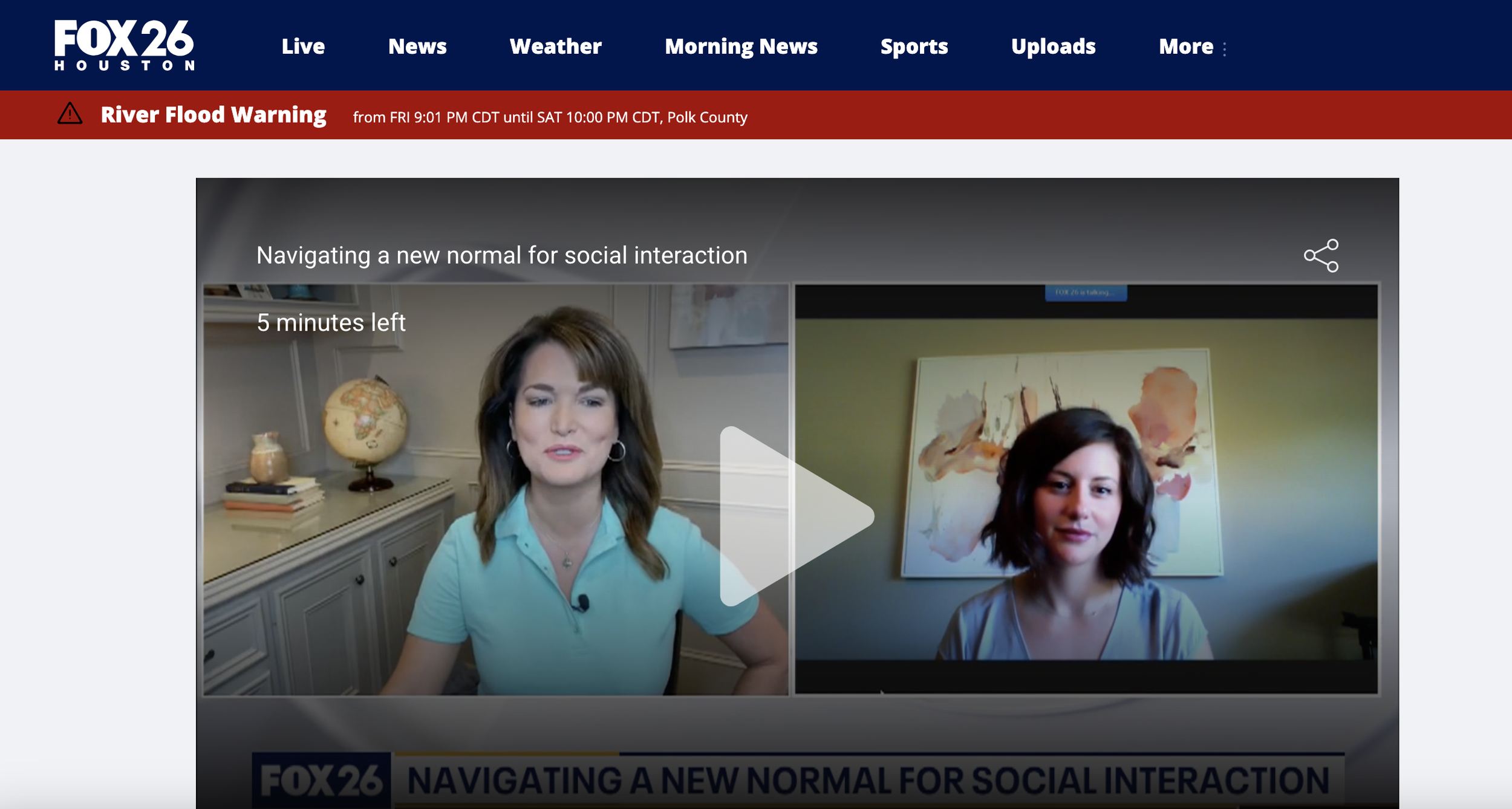Open the Uploads section
This screenshot has width=1512, height=809.
pyautogui.click(x=1053, y=47)
